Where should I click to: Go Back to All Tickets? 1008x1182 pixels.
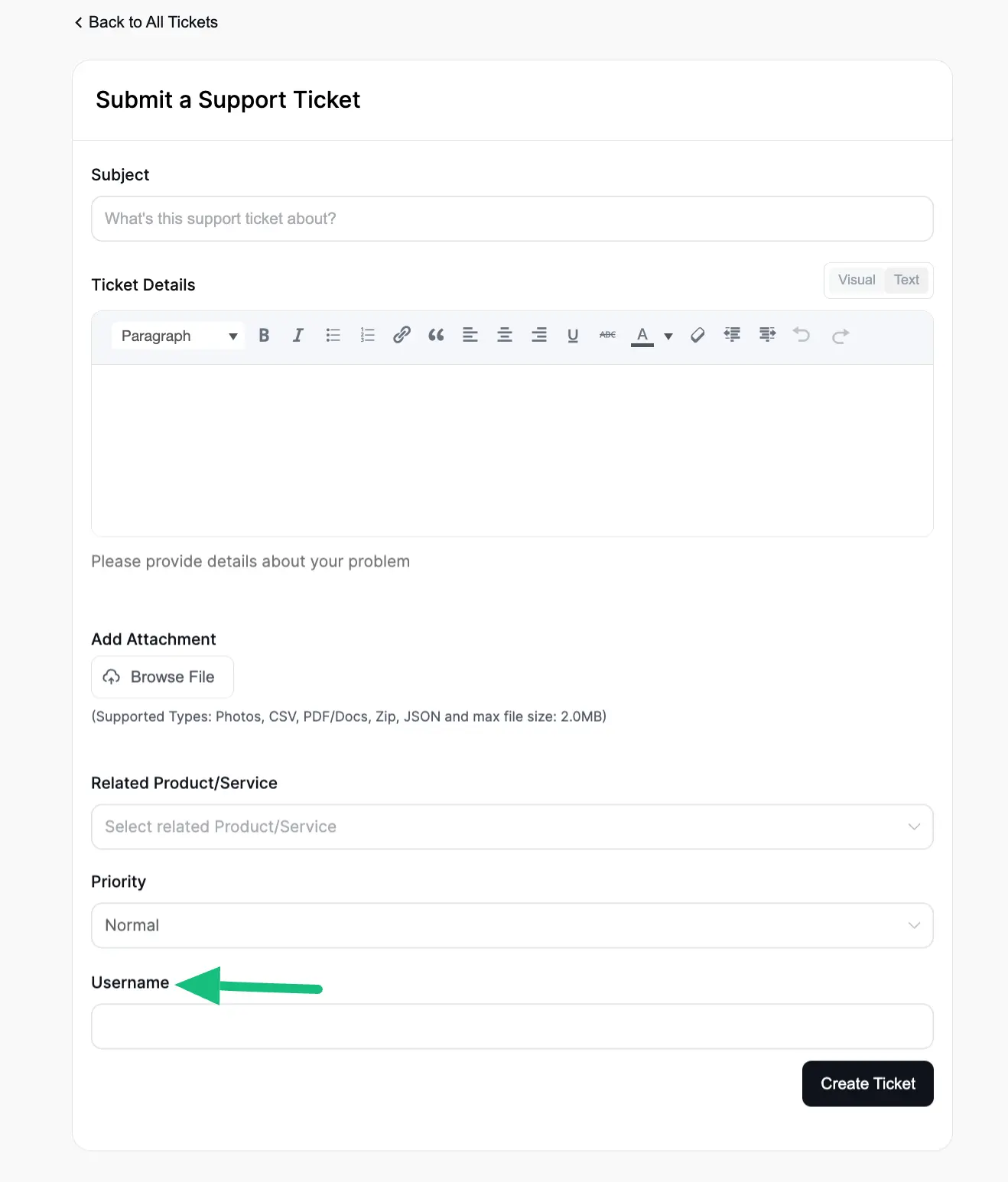point(145,22)
